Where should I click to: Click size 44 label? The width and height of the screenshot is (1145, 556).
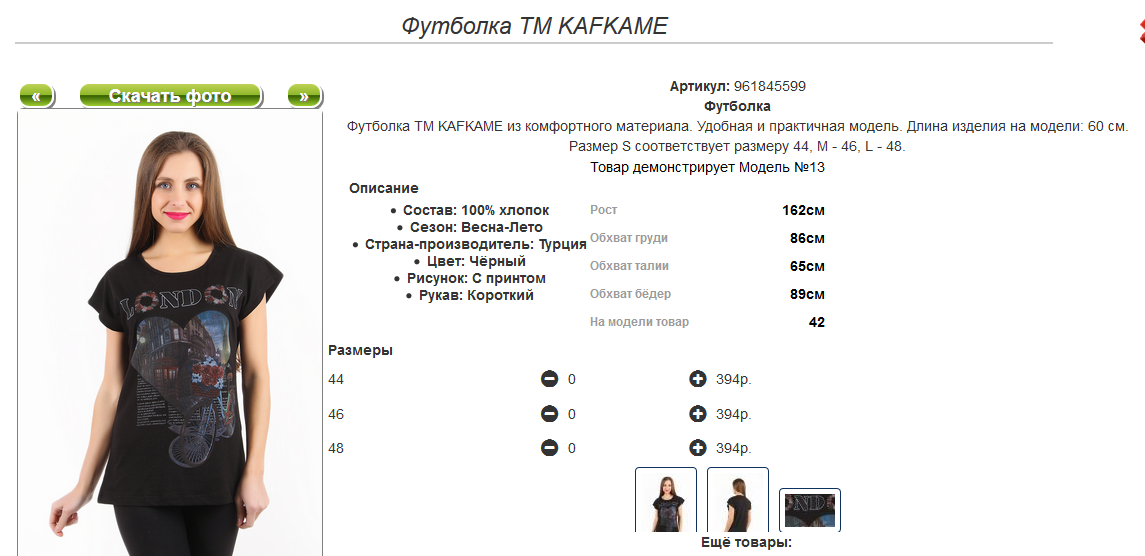[x=336, y=379]
